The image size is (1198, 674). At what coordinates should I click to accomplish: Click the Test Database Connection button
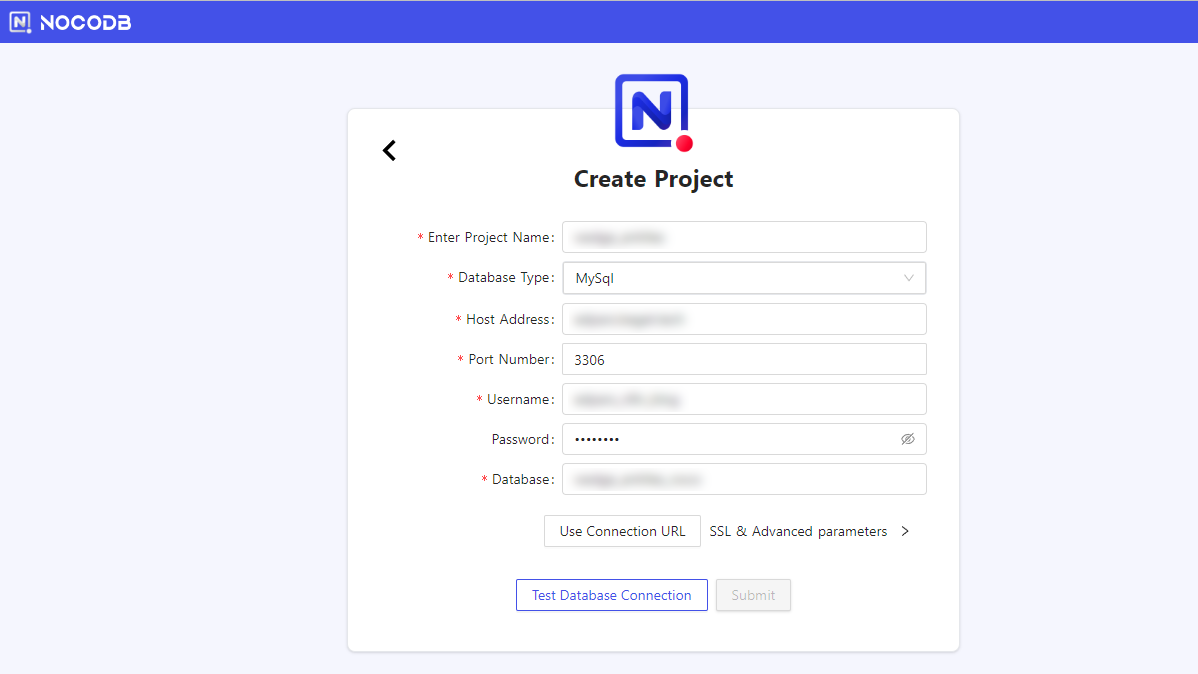(611, 594)
